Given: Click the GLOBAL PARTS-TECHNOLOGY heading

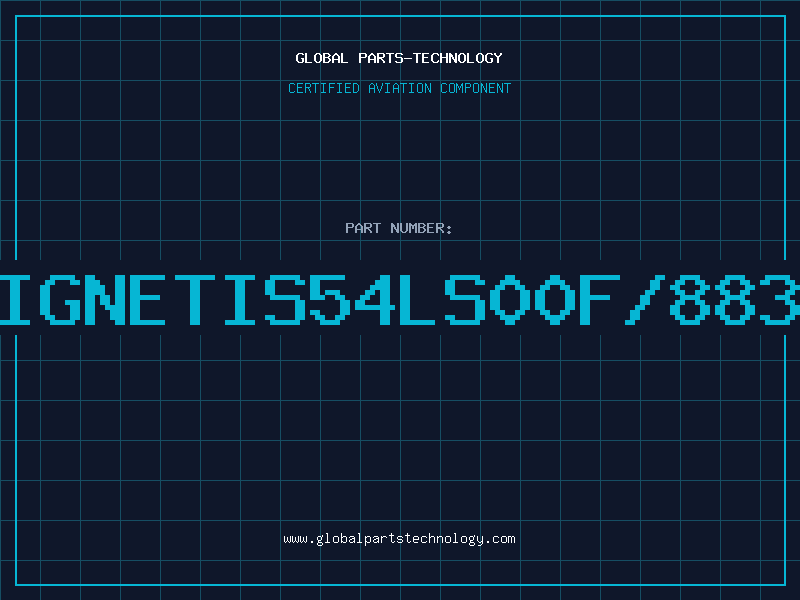Looking at the screenshot, I should pos(399,58).
